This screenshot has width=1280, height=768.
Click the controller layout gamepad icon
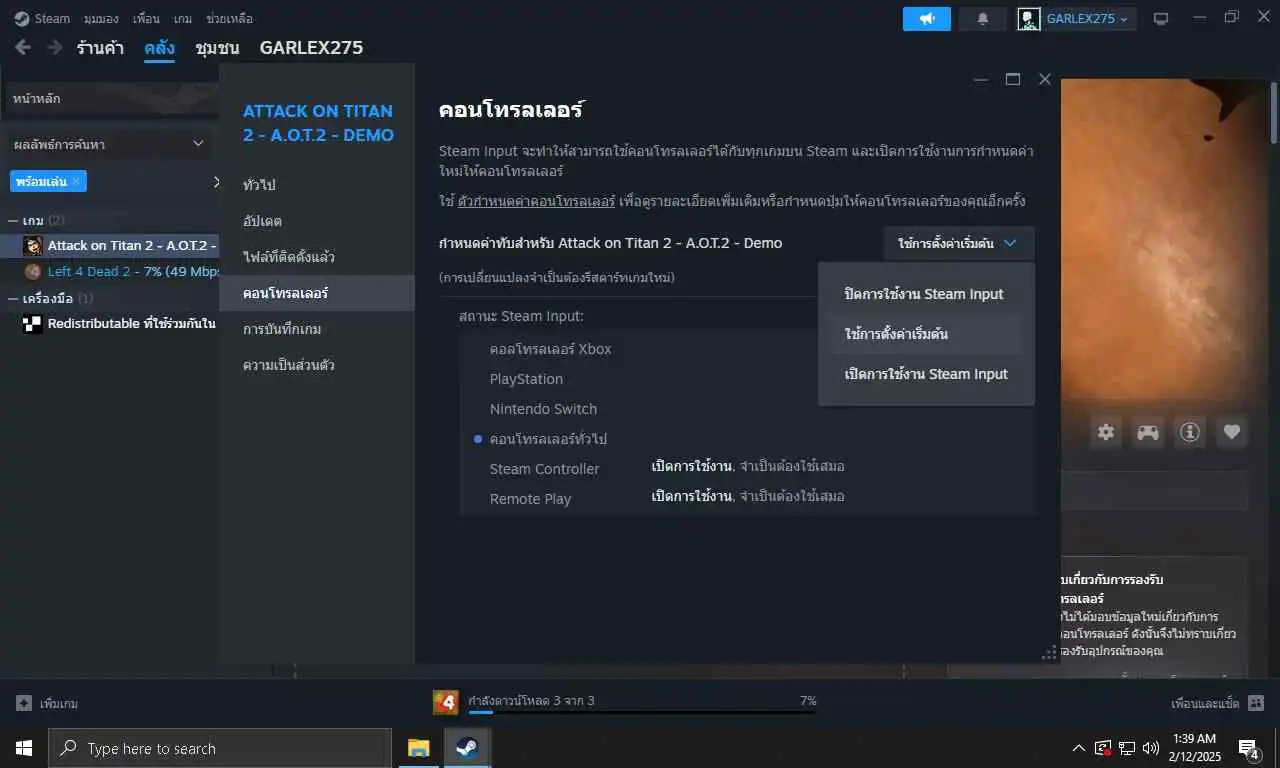pos(1147,432)
